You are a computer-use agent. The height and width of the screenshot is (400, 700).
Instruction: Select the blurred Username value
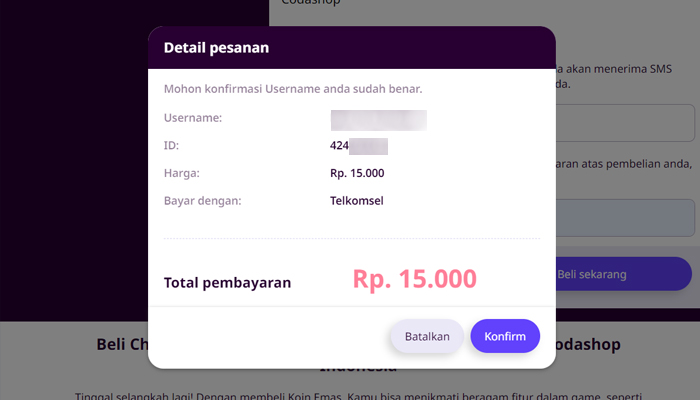click(379, 120)
